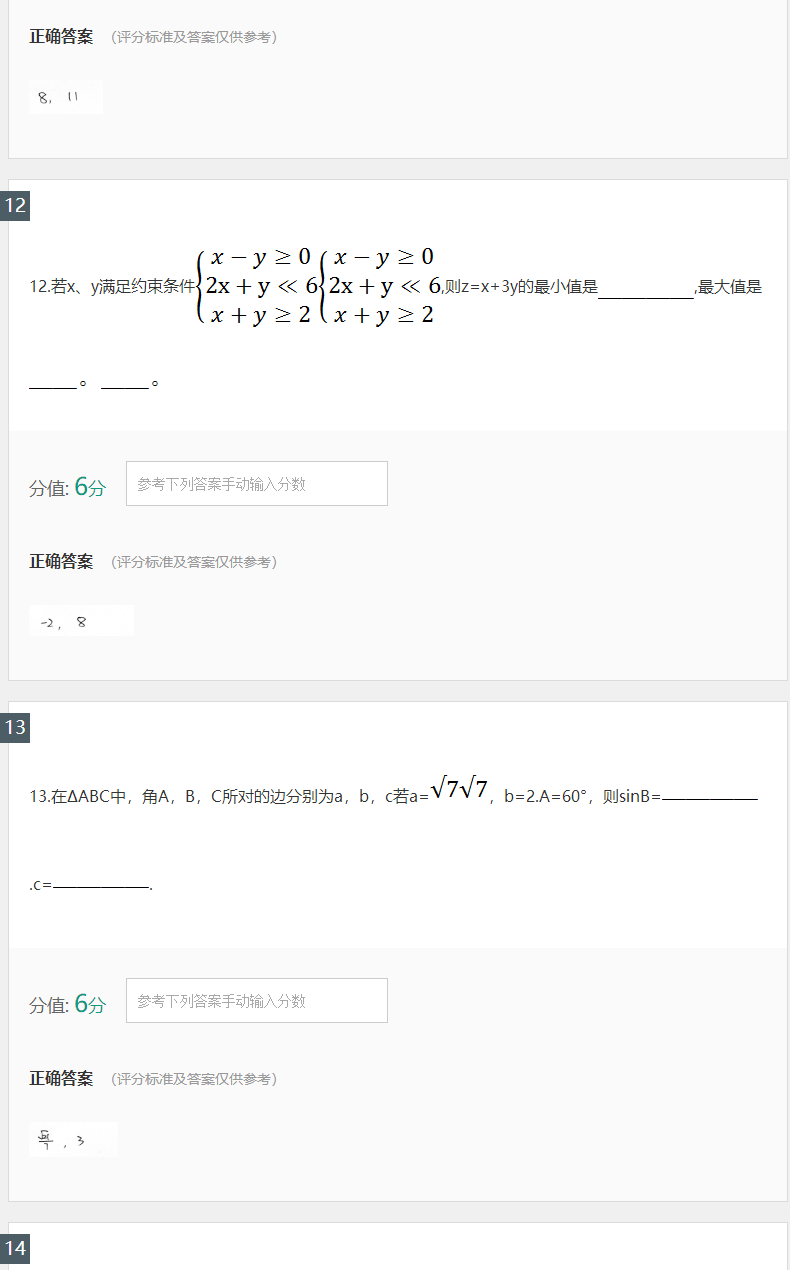The width and height of the screenshot is (790, 1270).
Task: Click the 正确答案 label above question 12's answer
Action: click(x=60, y=561)
